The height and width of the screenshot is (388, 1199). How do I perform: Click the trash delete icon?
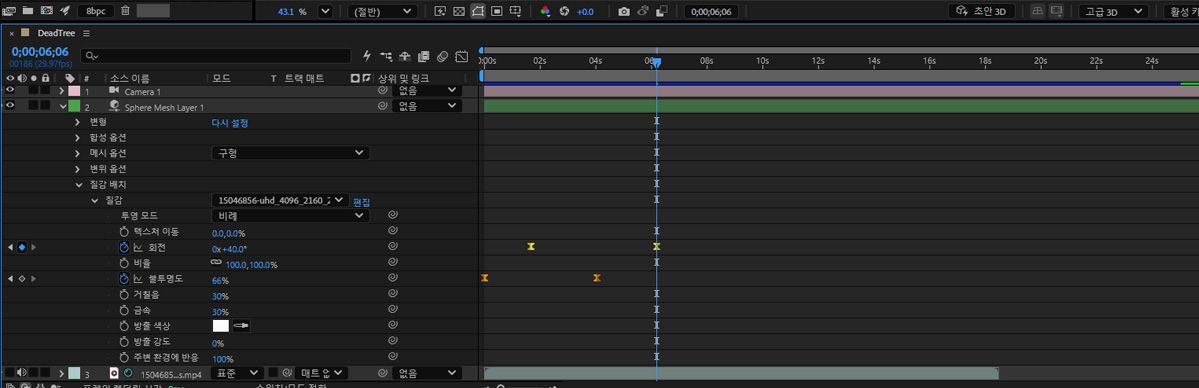click(125, 11)
